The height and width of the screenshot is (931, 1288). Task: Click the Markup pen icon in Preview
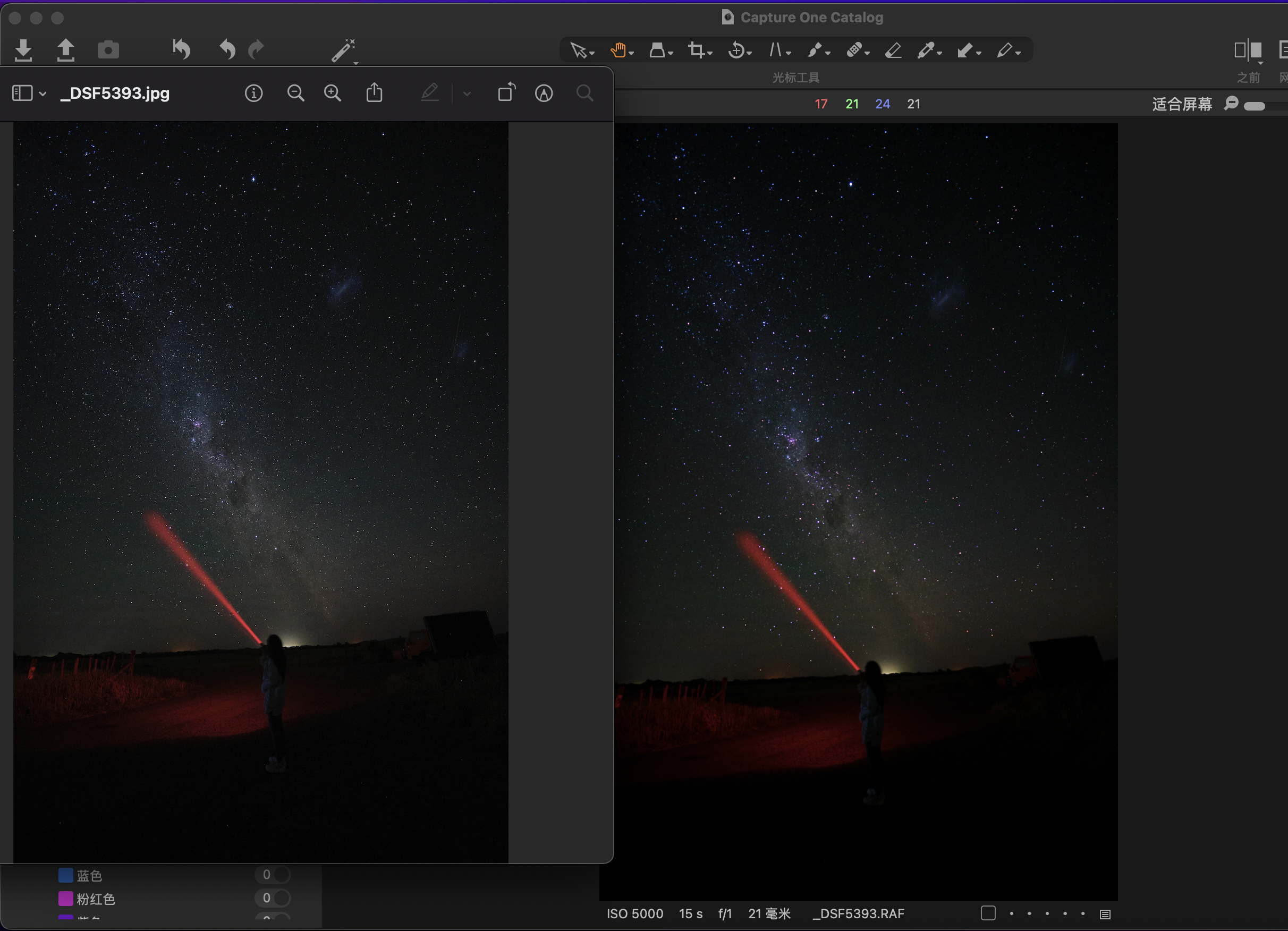pos(430,92)
